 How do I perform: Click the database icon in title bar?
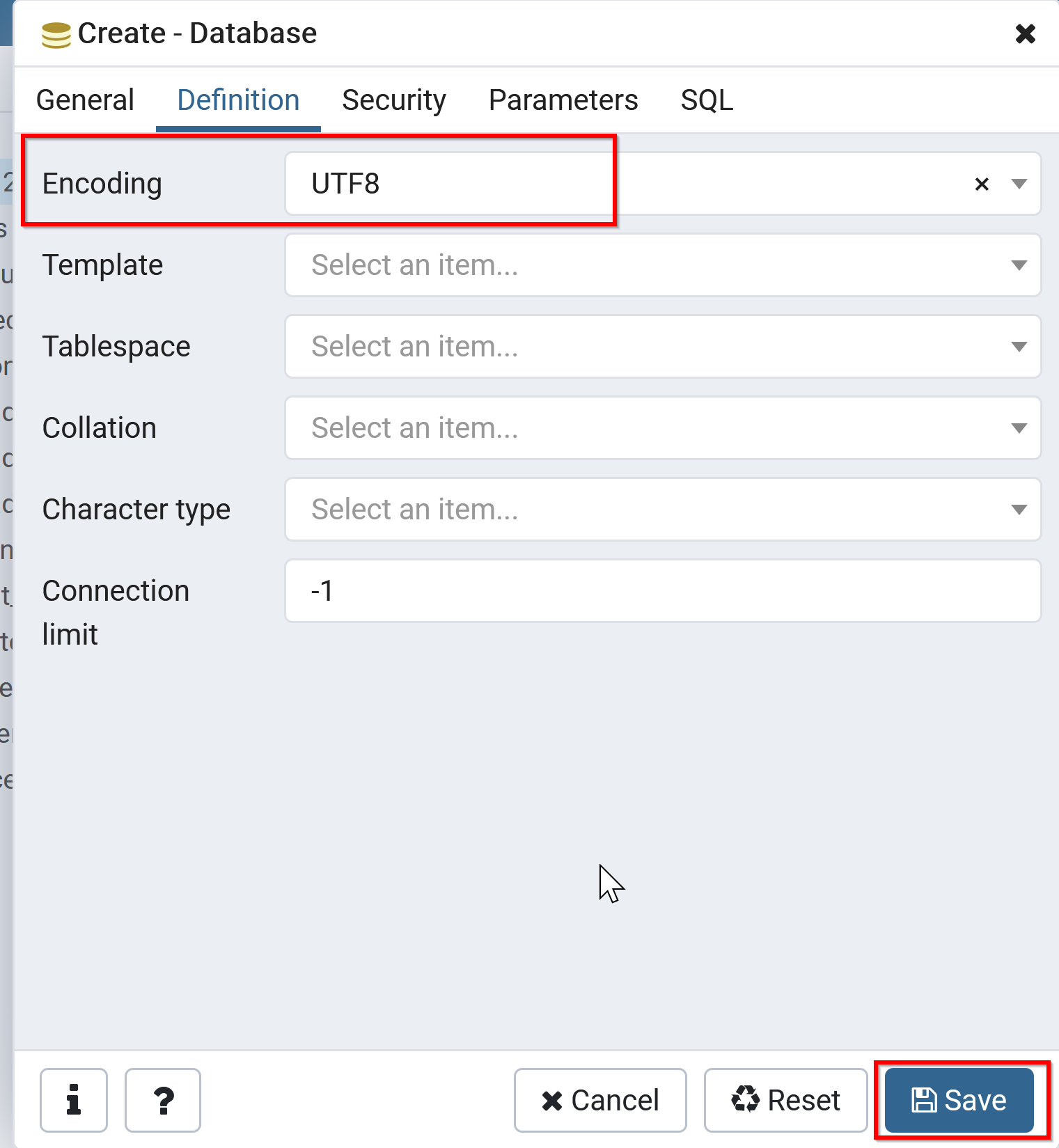point(56,34)
